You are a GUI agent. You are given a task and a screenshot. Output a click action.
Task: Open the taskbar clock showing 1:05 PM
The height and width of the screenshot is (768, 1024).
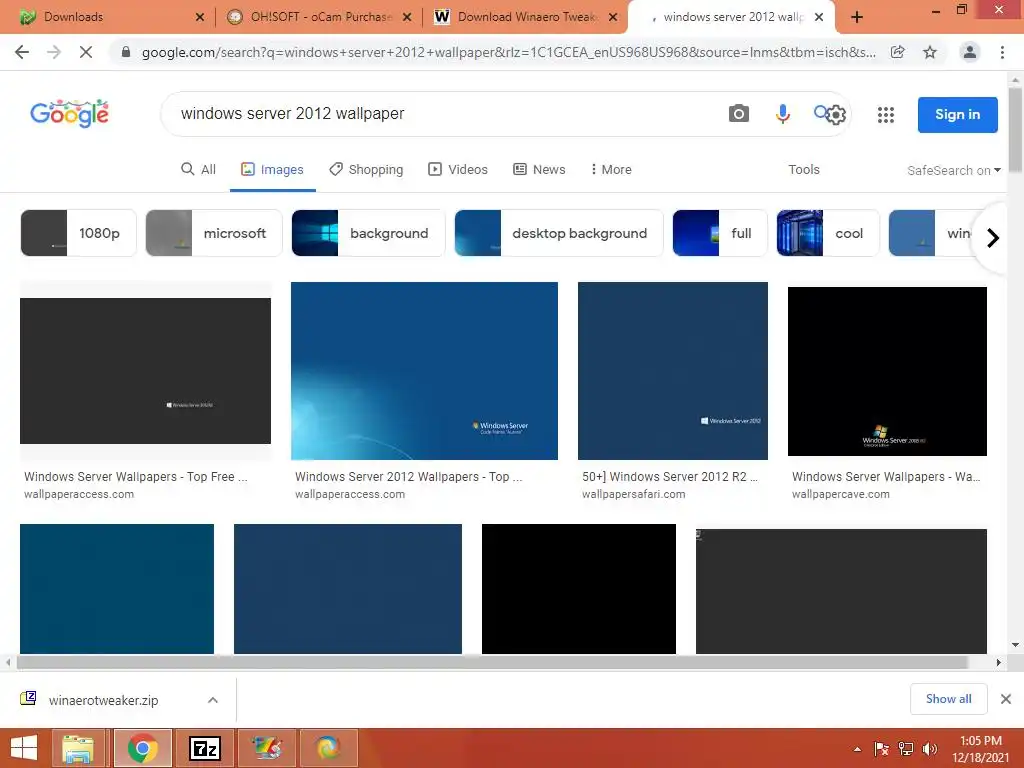[x=980, y=749]
